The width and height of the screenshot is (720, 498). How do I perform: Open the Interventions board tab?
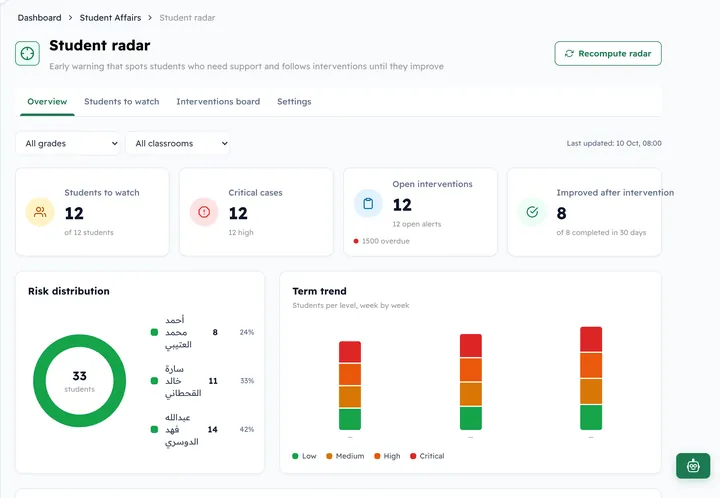218,101
